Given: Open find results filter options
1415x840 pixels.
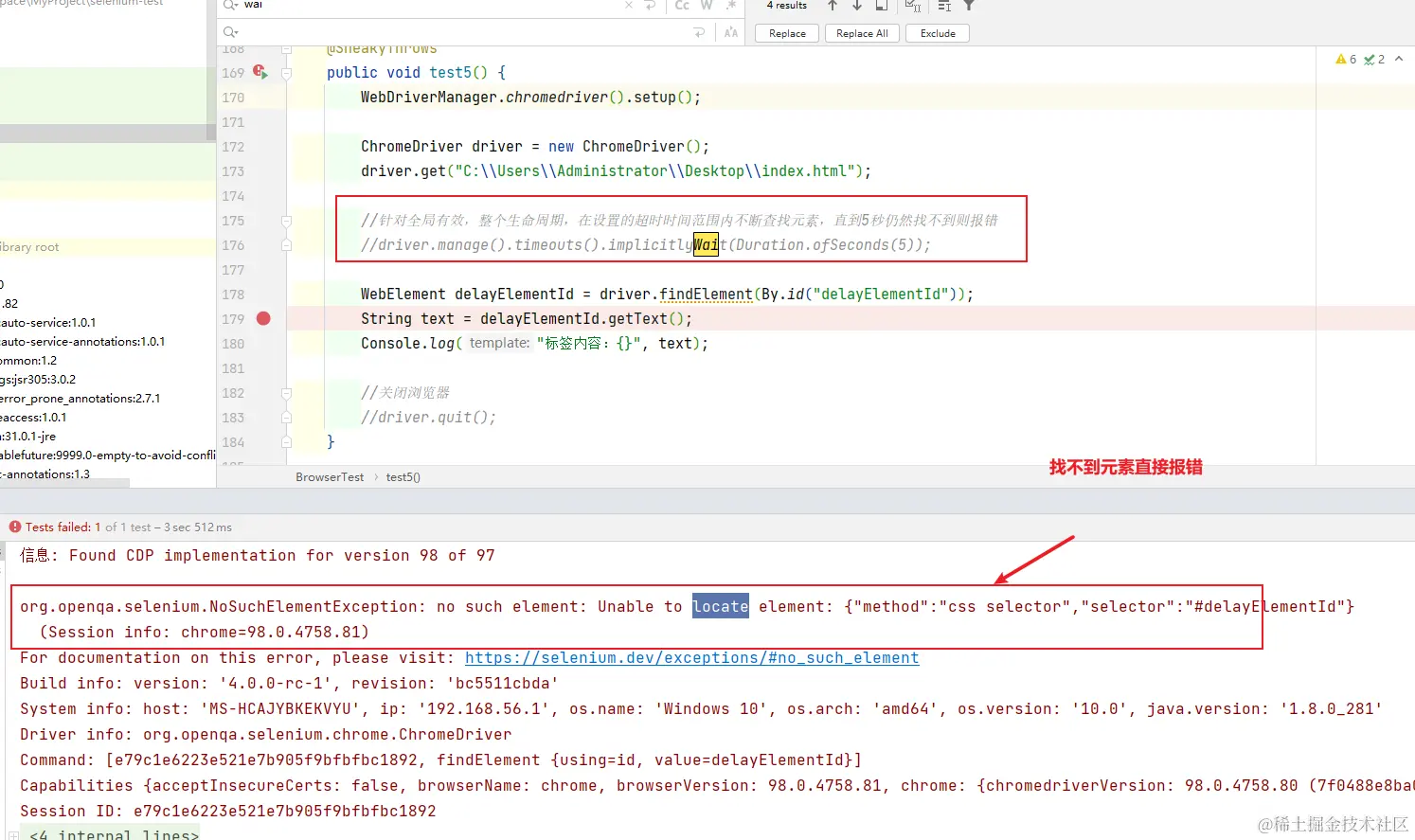Looking at the screenshot, I should pos(969,6).
